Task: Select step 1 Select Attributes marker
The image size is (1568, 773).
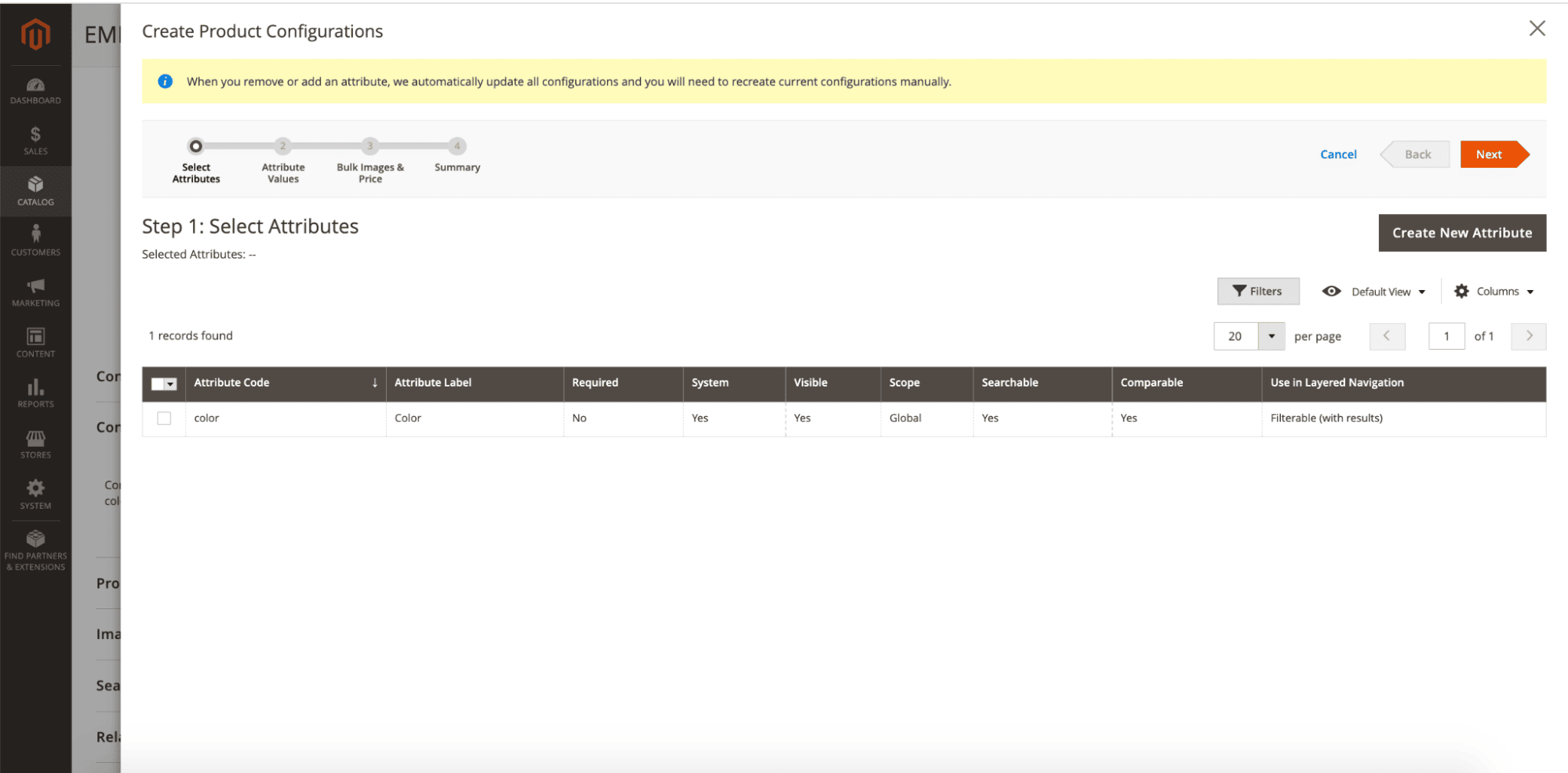Action: (x=196, y=147)
